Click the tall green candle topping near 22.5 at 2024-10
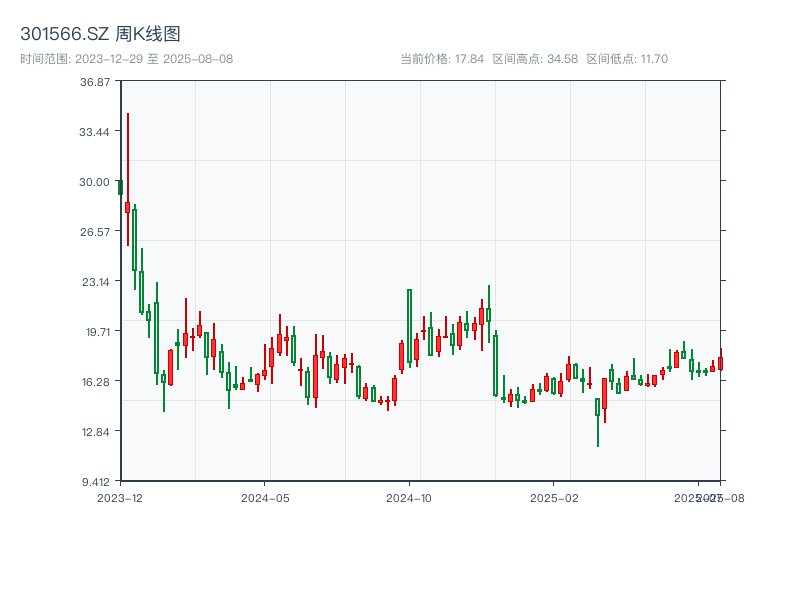Image resolution: width=800 pixels, height=600 pixels. click(409, 327)
